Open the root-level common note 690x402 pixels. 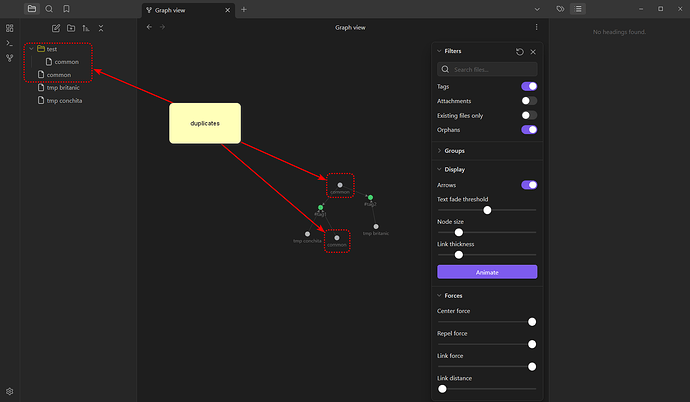point(59,75)
